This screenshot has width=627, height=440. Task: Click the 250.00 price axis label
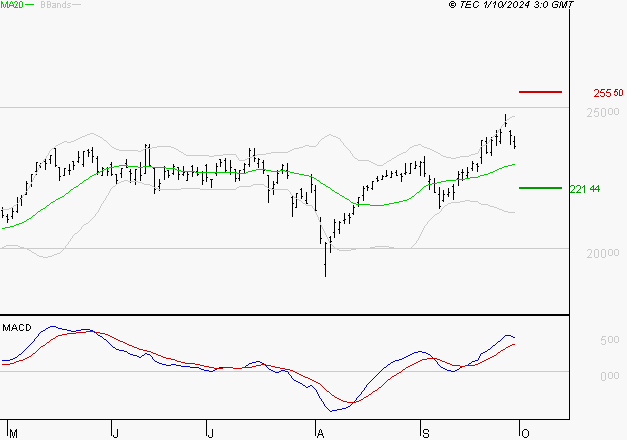point(603,113)
